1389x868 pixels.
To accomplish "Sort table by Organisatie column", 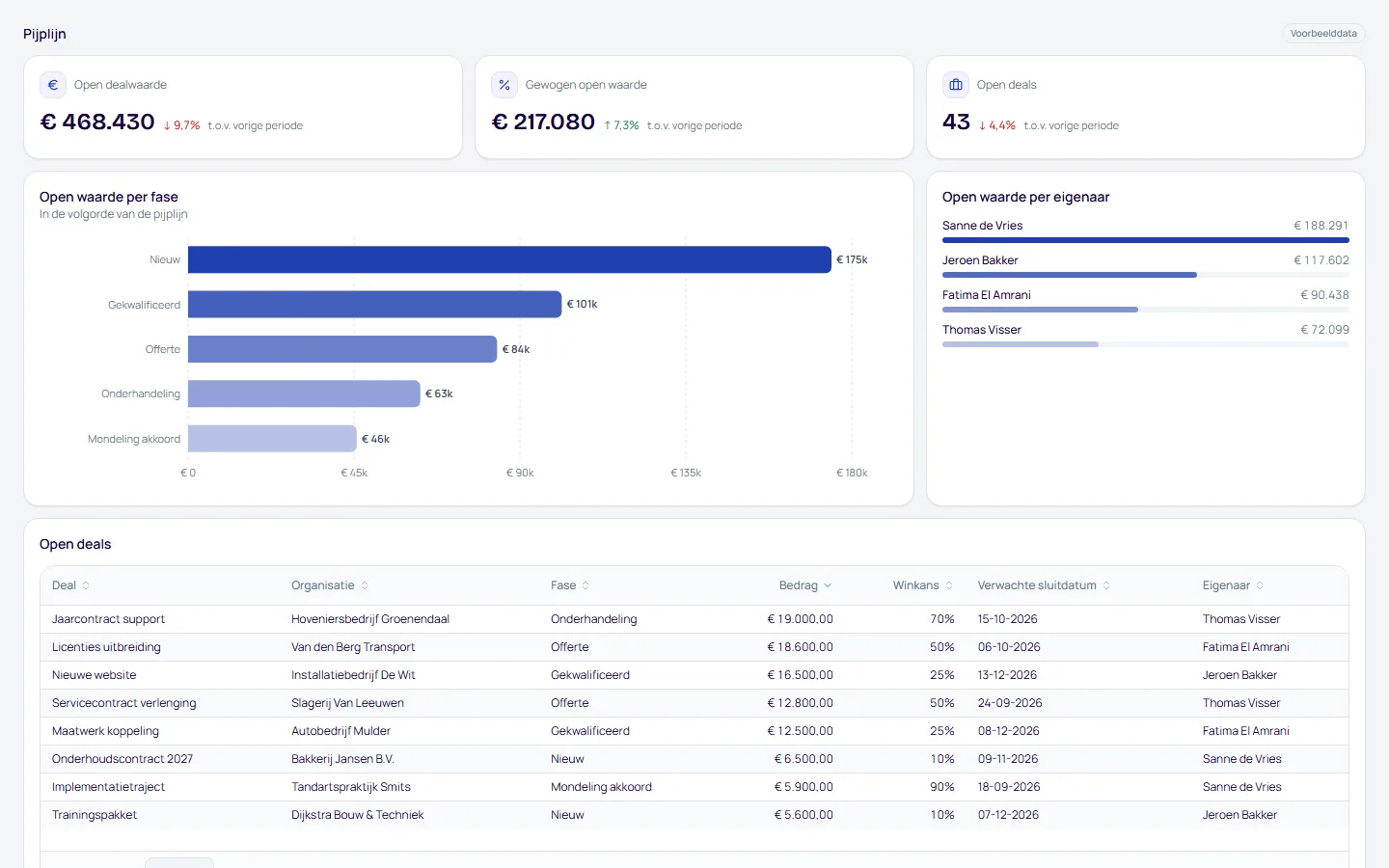I will click(330, 585).
